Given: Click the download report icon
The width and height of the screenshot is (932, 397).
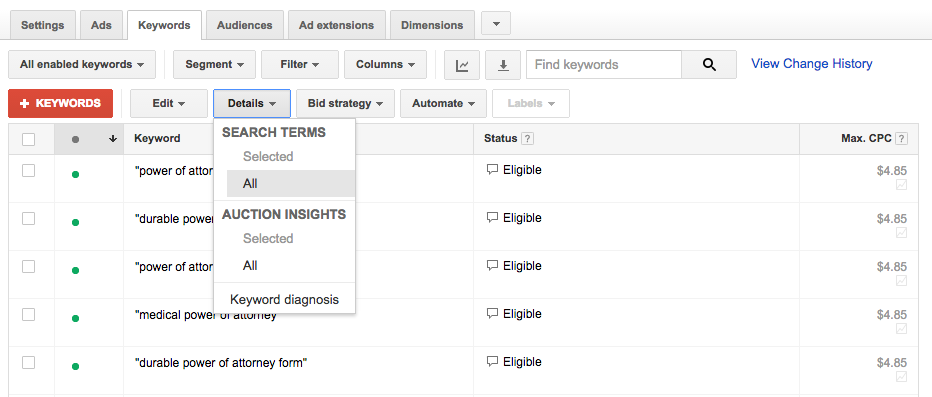Looking at the screenshot, I should pyautogui.click(x=503, y=65).
